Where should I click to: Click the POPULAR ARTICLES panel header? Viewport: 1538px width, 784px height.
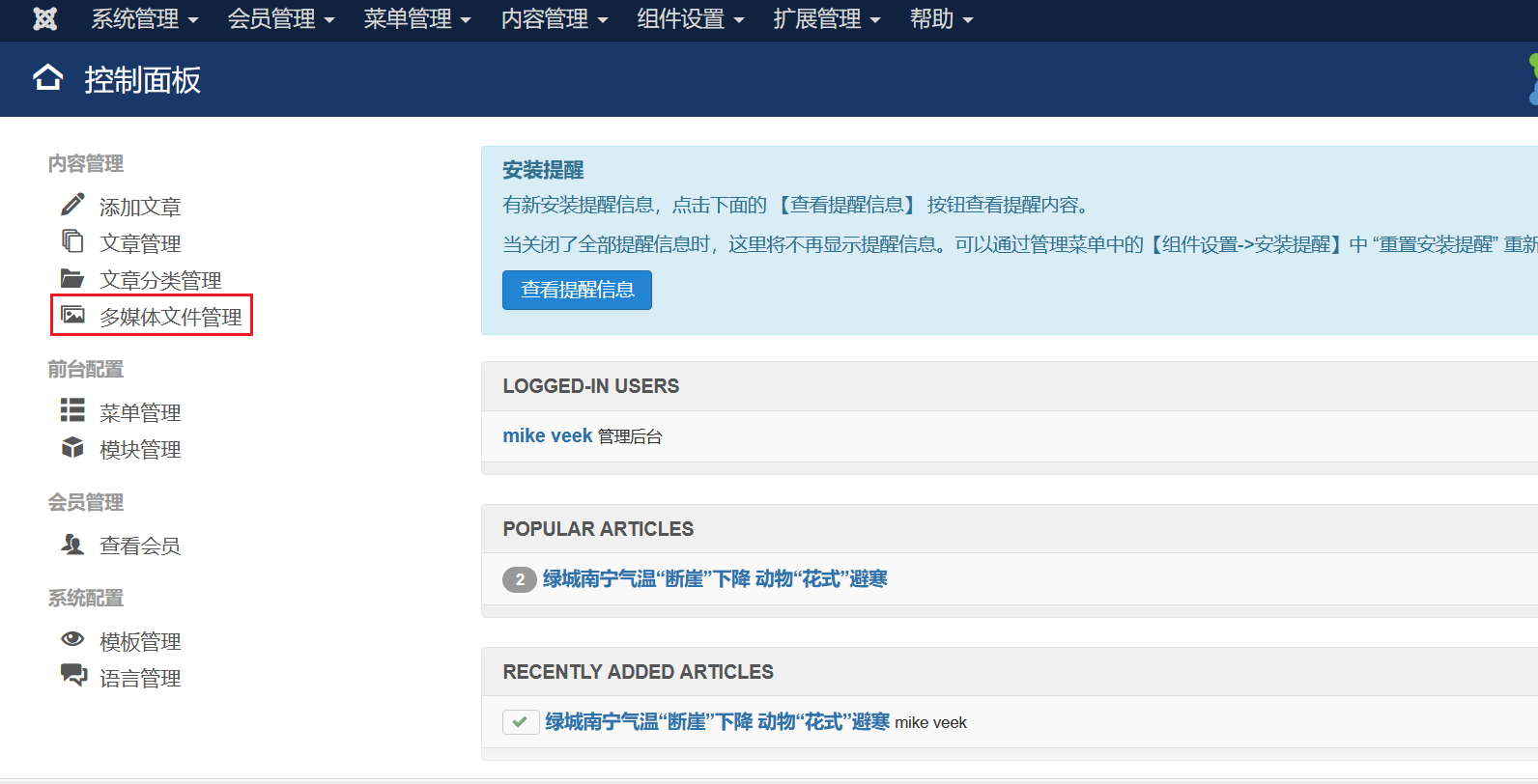pyautogui.click(x=598, y=529)
